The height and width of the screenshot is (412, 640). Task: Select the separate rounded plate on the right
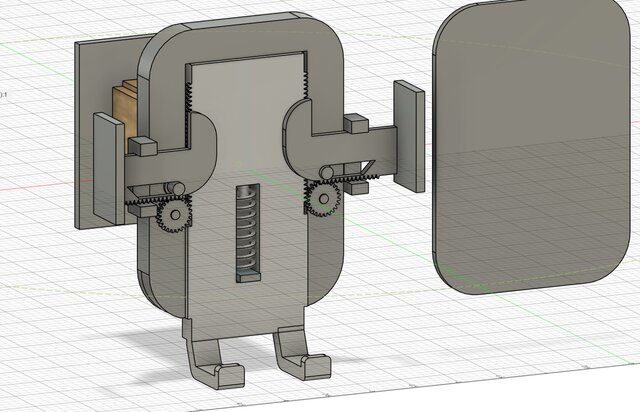click(x=533, y=145)
